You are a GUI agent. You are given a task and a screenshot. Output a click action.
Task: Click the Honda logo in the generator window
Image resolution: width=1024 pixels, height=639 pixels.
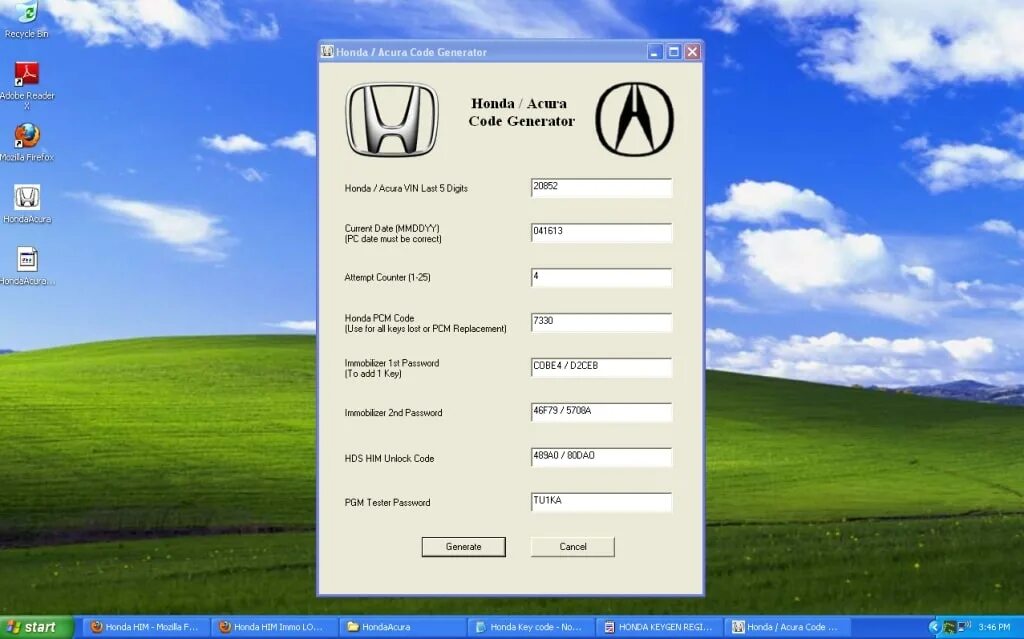tap(392, 119)
